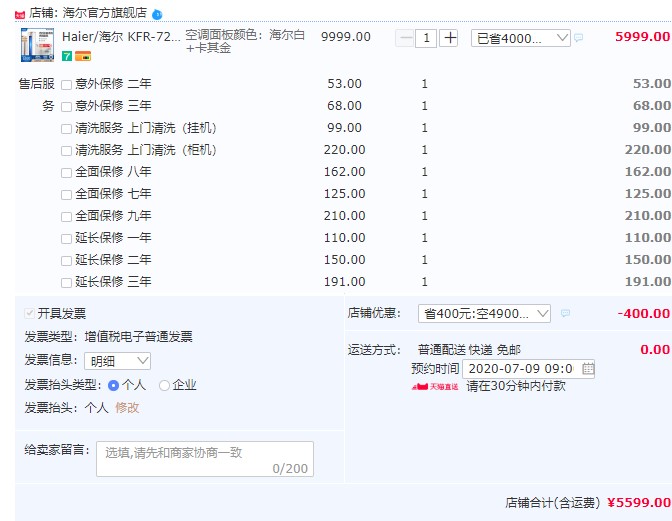Click 普通配送 快递 免邮 shipping text
This screenshot has height=521, width=672.
(469, 350)
